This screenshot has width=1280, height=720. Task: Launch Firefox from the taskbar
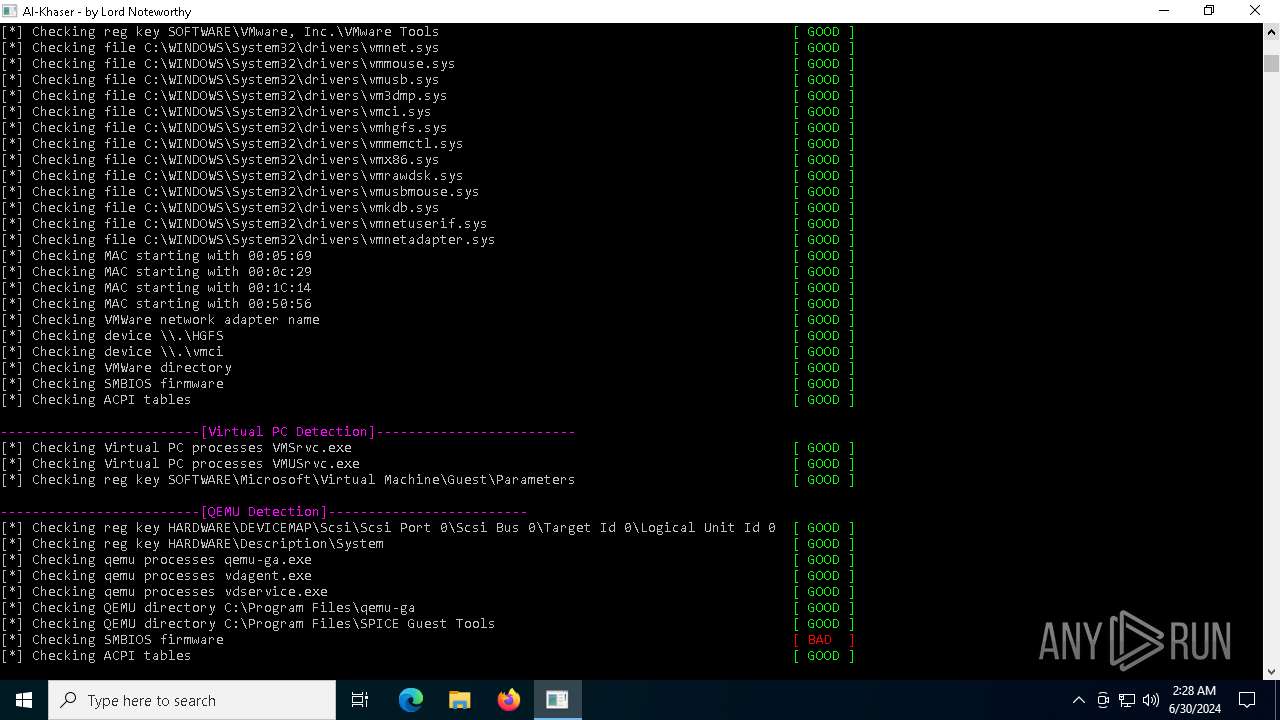tap(509, 700)
